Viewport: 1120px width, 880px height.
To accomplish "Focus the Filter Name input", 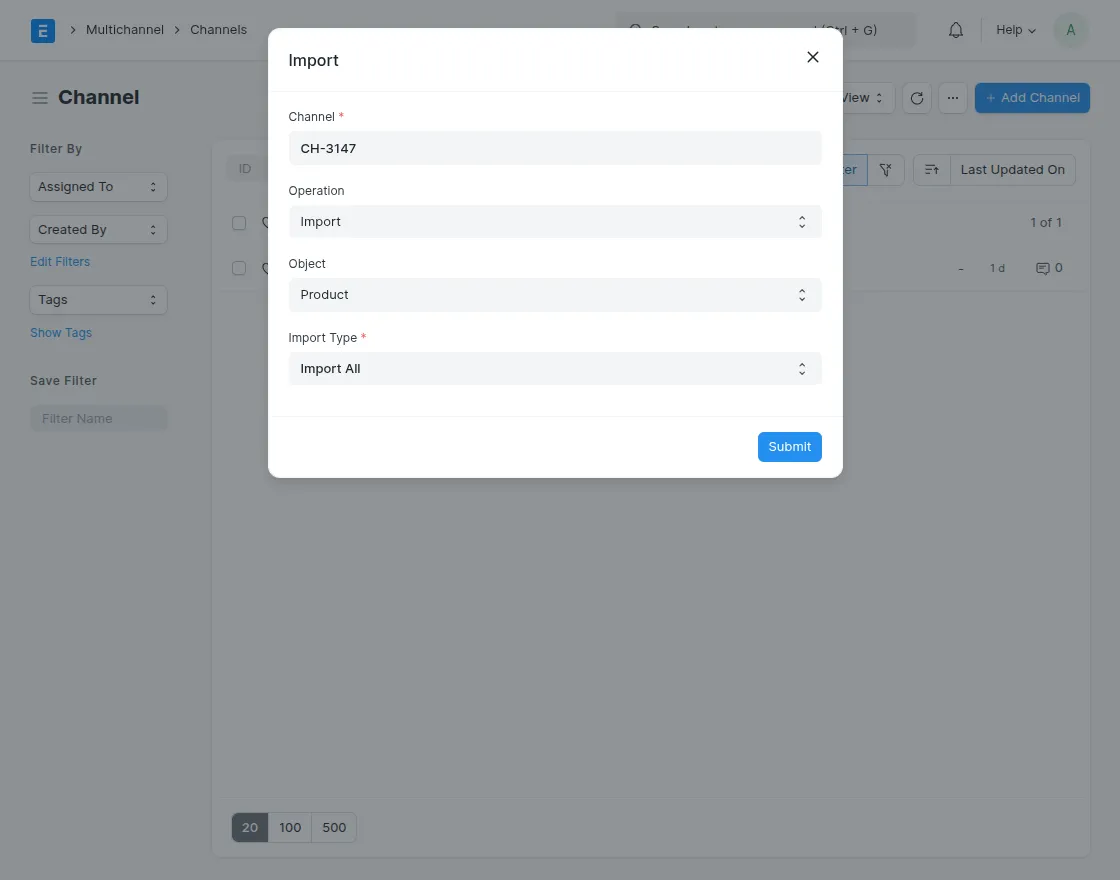I will pos(99,419).
